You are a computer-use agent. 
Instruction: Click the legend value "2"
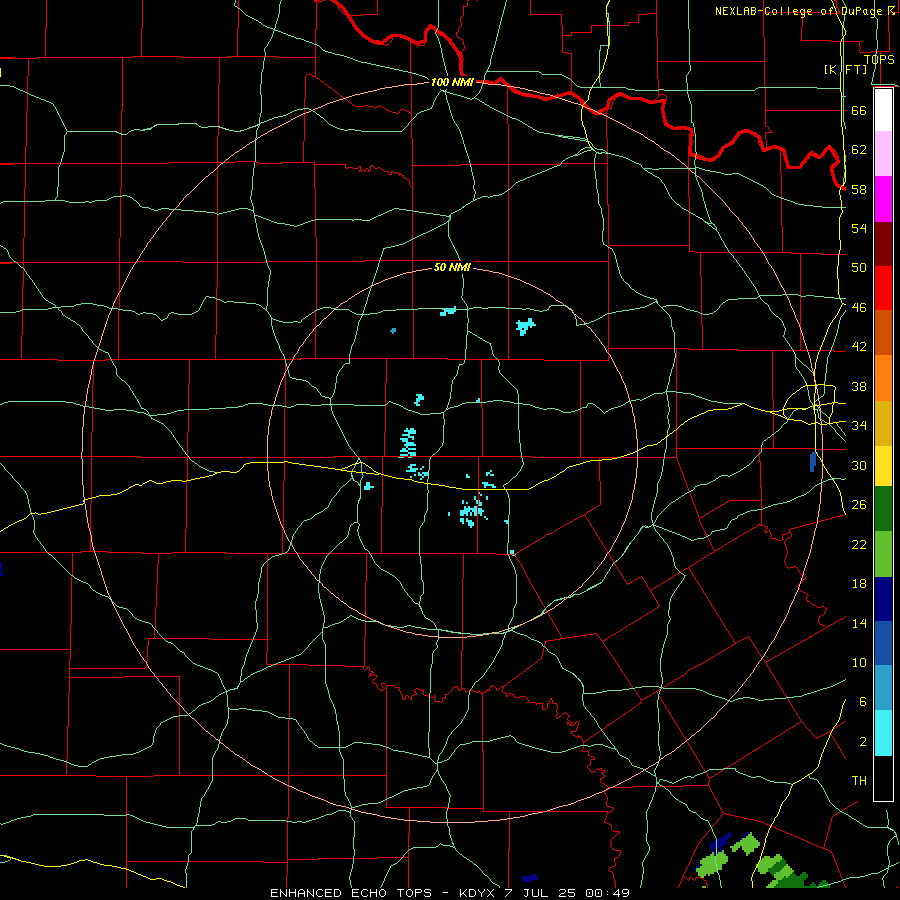click(862, 741)
